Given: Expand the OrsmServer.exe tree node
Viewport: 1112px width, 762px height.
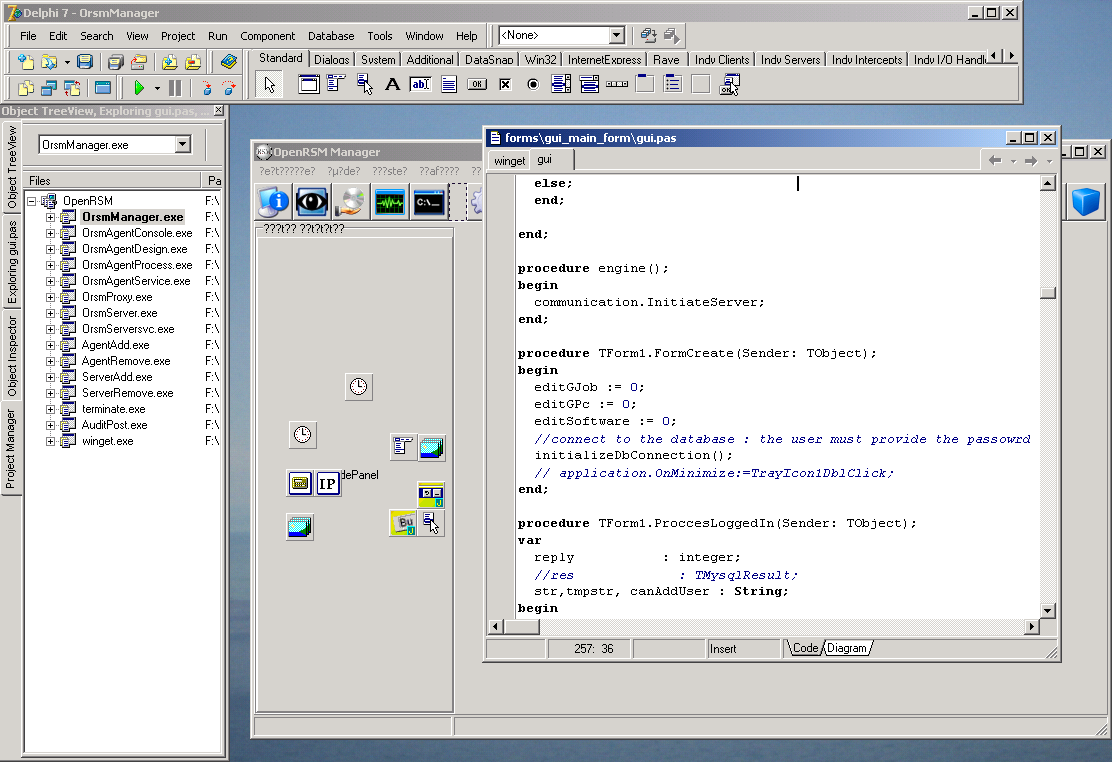Looking at the screenshot, I should pyautogui.click(x=50, y=314).
